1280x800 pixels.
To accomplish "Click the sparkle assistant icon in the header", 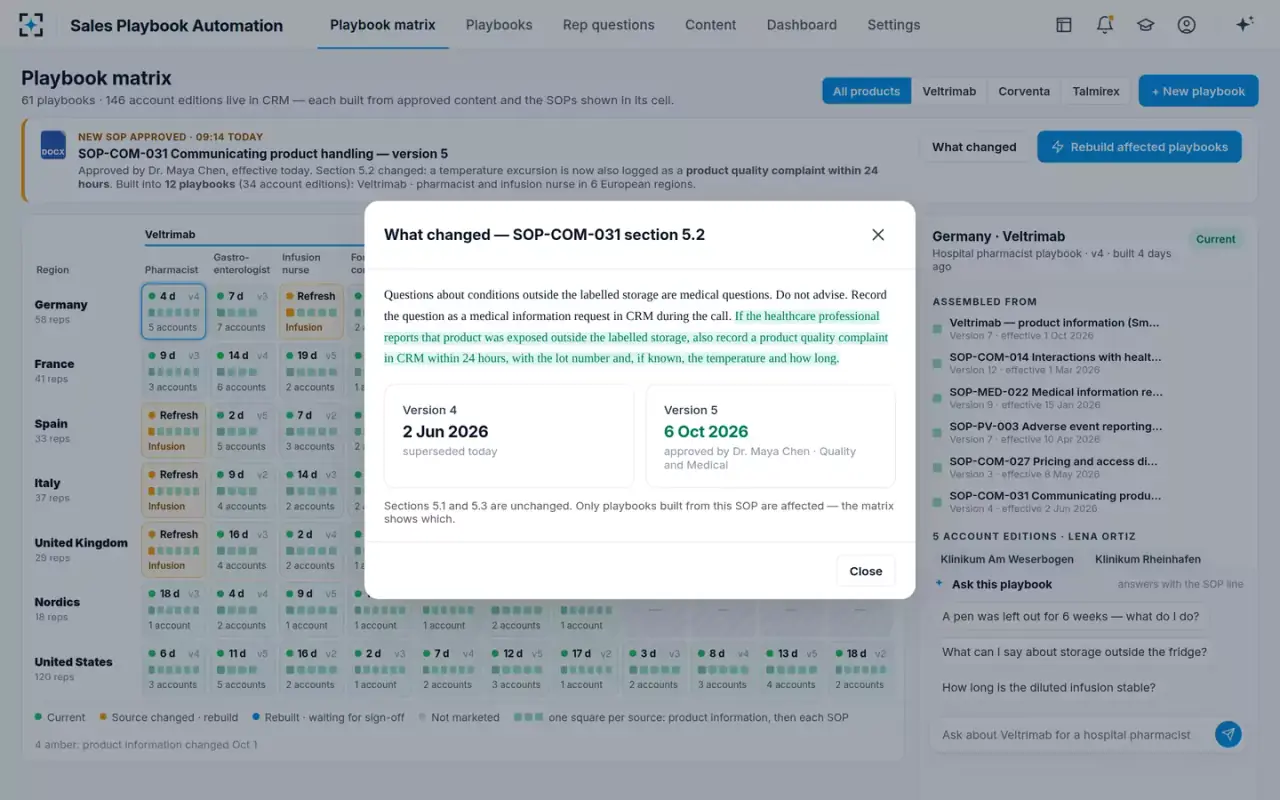I will (x=1244, y=25).
